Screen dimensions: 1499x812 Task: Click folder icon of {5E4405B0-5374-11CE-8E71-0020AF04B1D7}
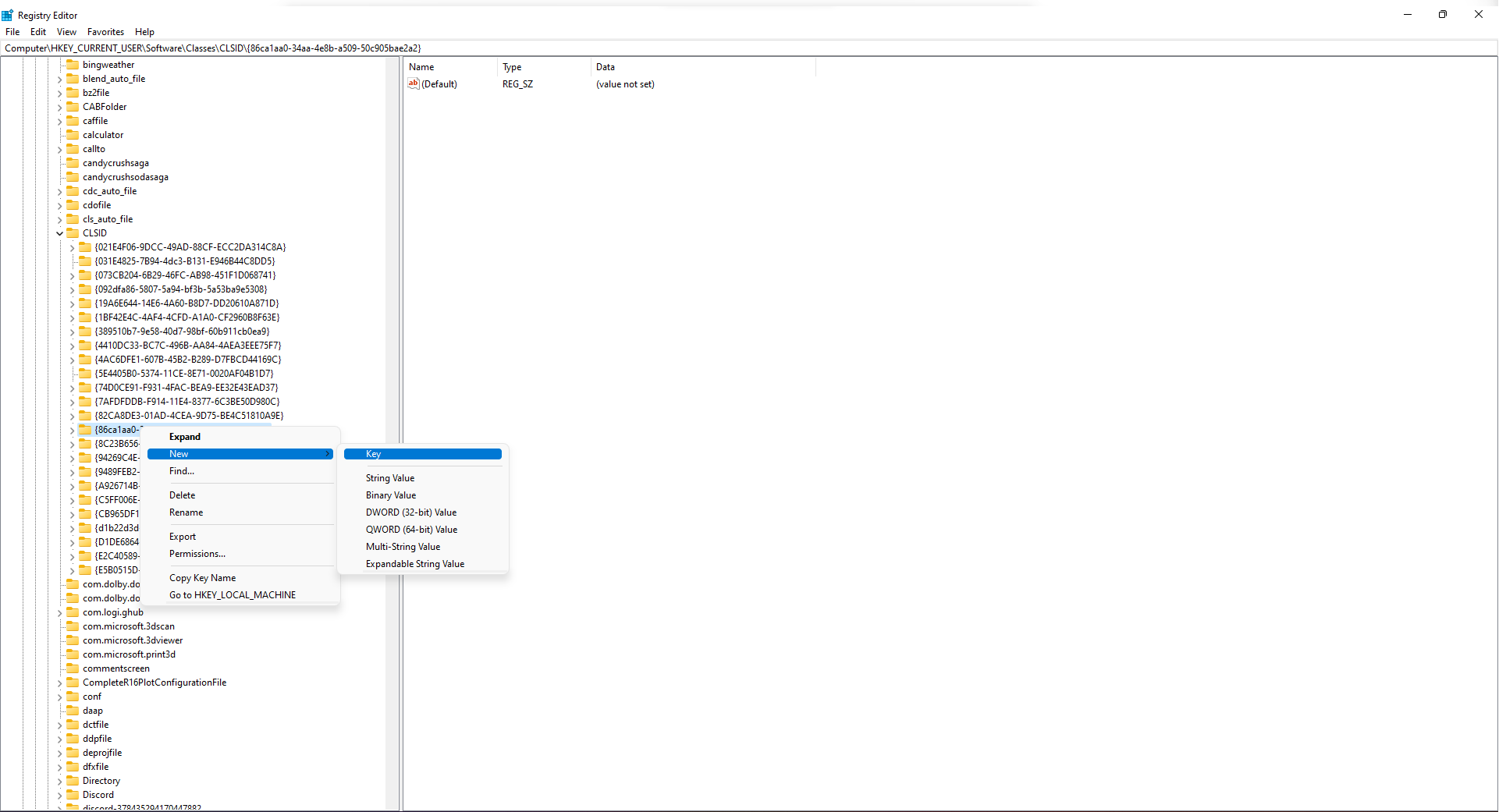85,374
